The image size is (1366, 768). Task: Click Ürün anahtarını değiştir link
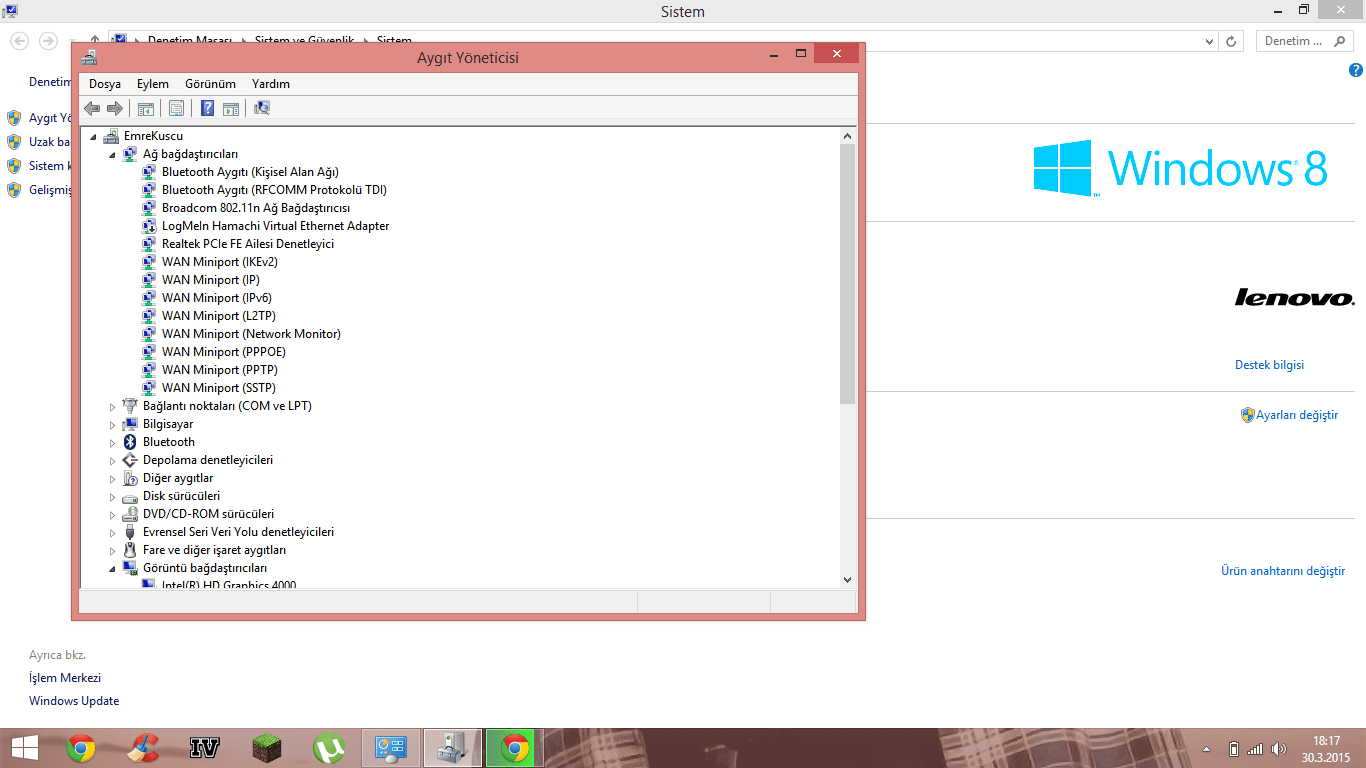click(x=1283, y=571)
